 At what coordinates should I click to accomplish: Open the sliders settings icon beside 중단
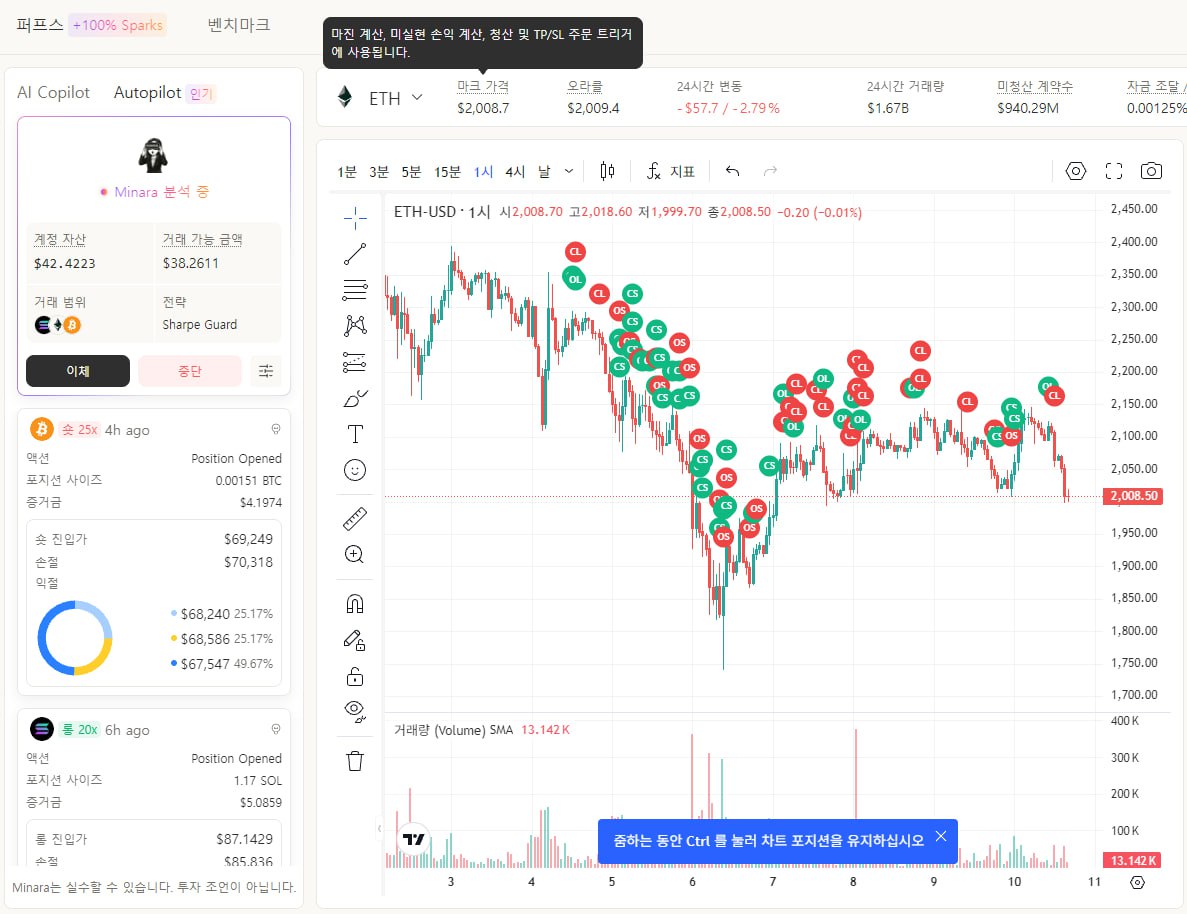[x=266, y=371]
